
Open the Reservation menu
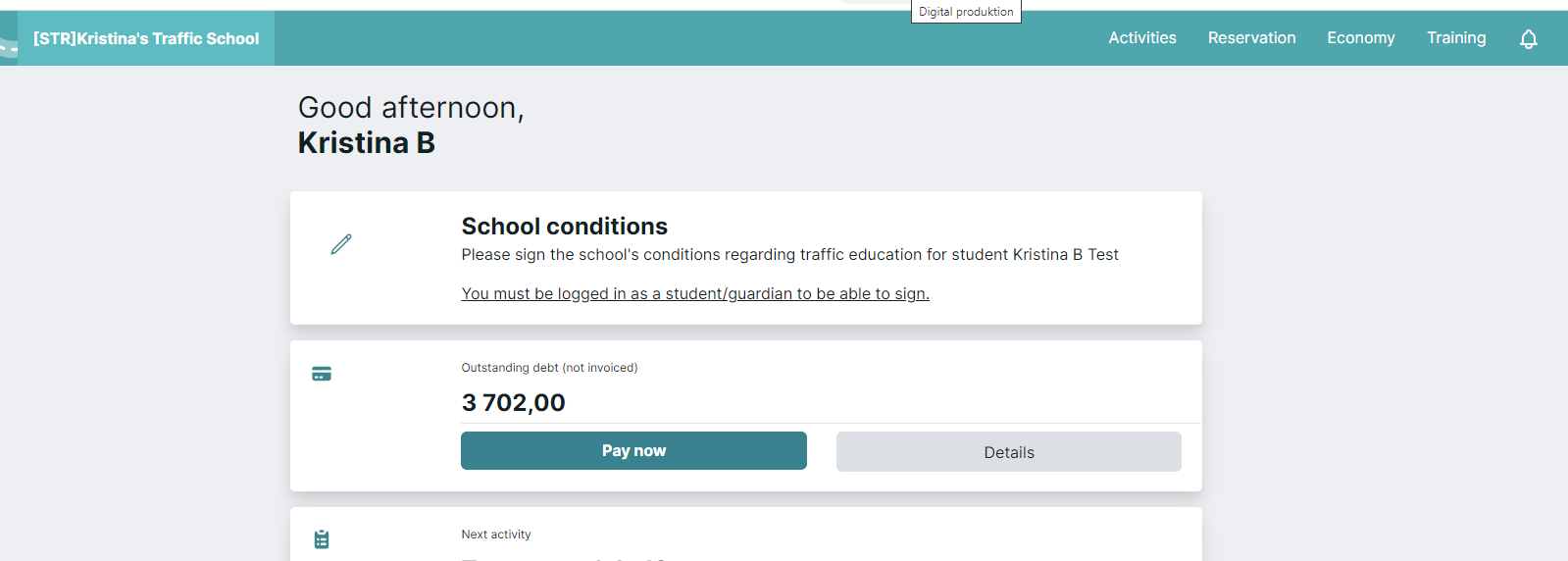pos(1251,38)
